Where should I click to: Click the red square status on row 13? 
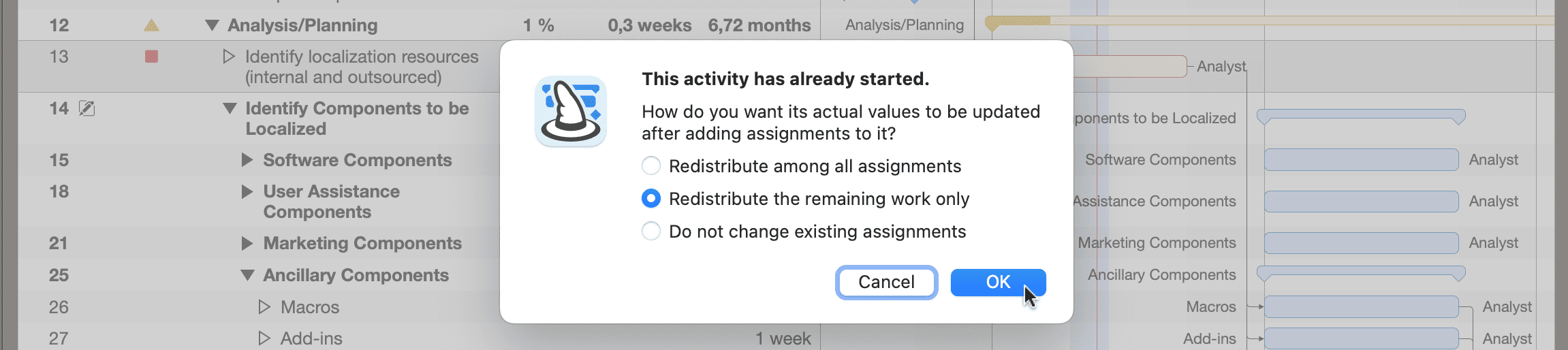click(x=151, y=57)
